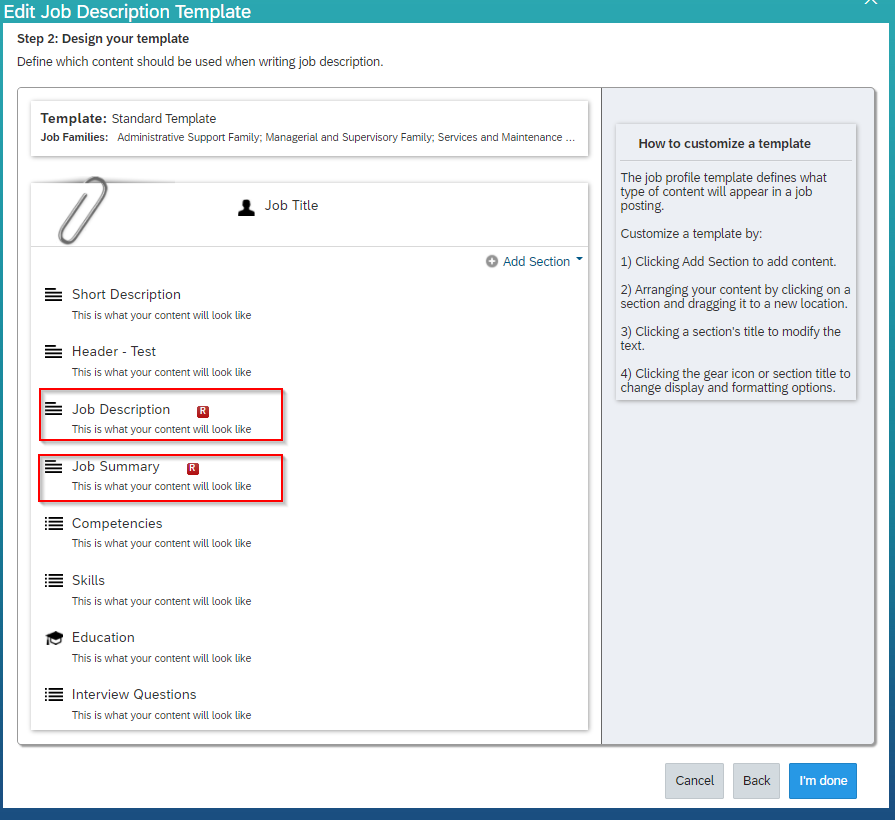Viewport: 895px width, 820px height.
Task: Click the Header - Test section lines icon
Action: click(53, 352)
